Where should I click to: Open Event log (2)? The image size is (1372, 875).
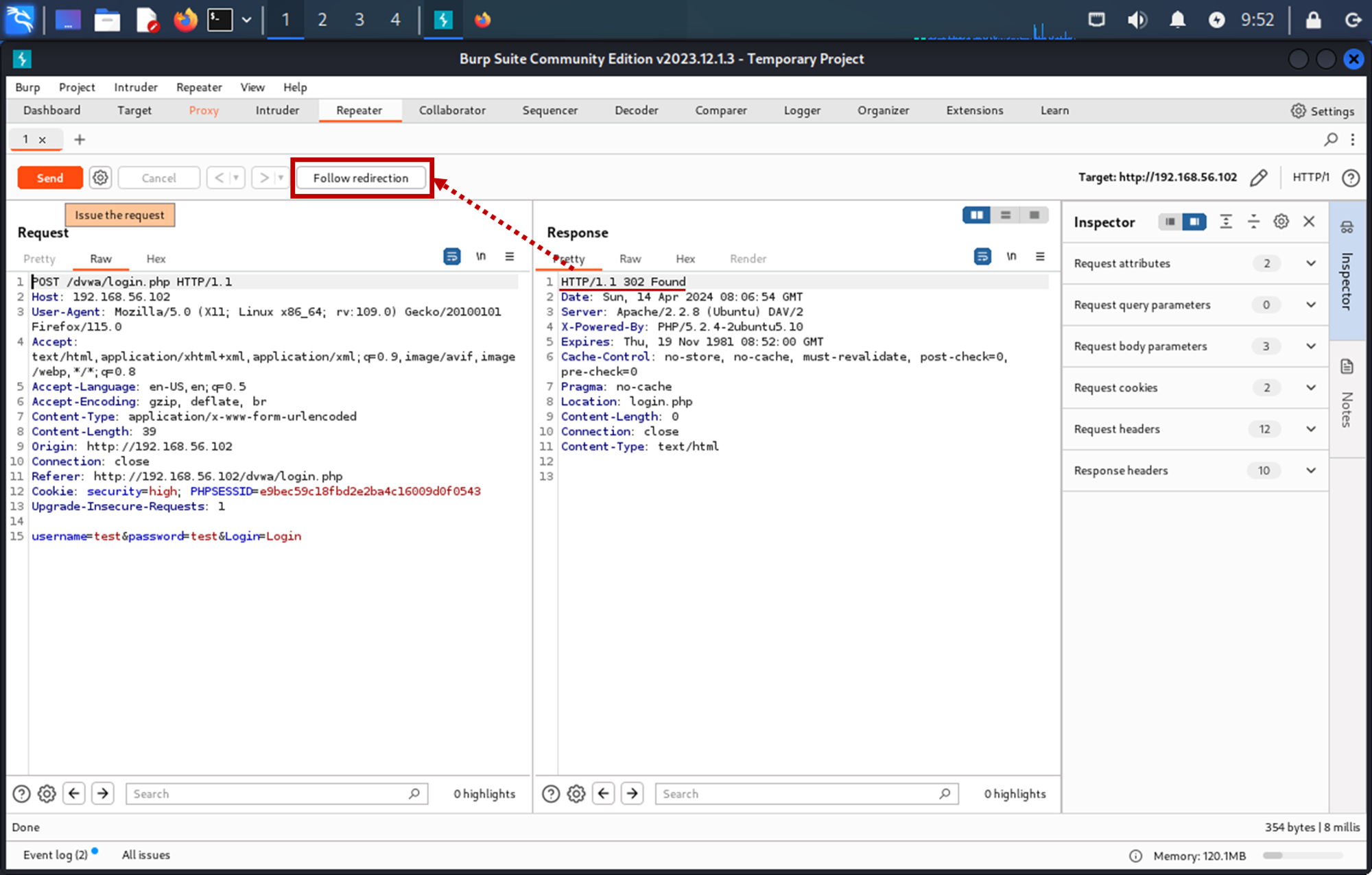pos(56,854)
